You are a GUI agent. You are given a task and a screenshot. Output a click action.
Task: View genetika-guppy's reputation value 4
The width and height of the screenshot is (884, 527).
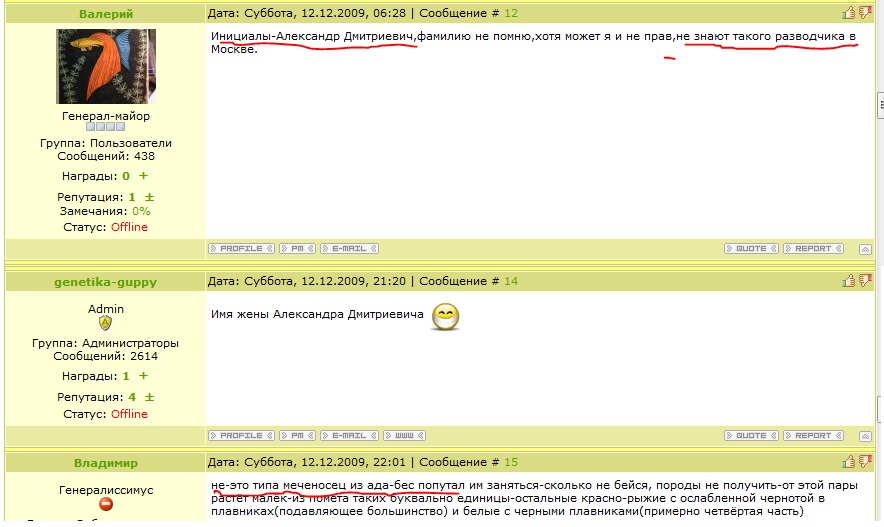point(132,397)
